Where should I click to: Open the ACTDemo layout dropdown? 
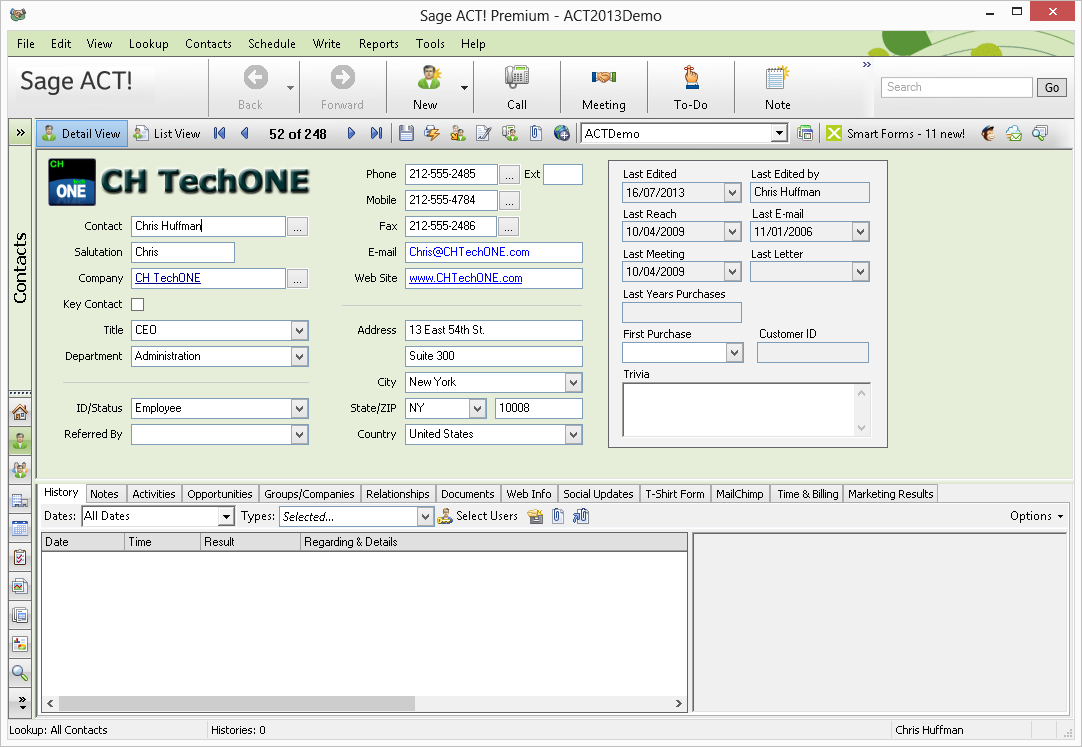click(x=779, y=133)
